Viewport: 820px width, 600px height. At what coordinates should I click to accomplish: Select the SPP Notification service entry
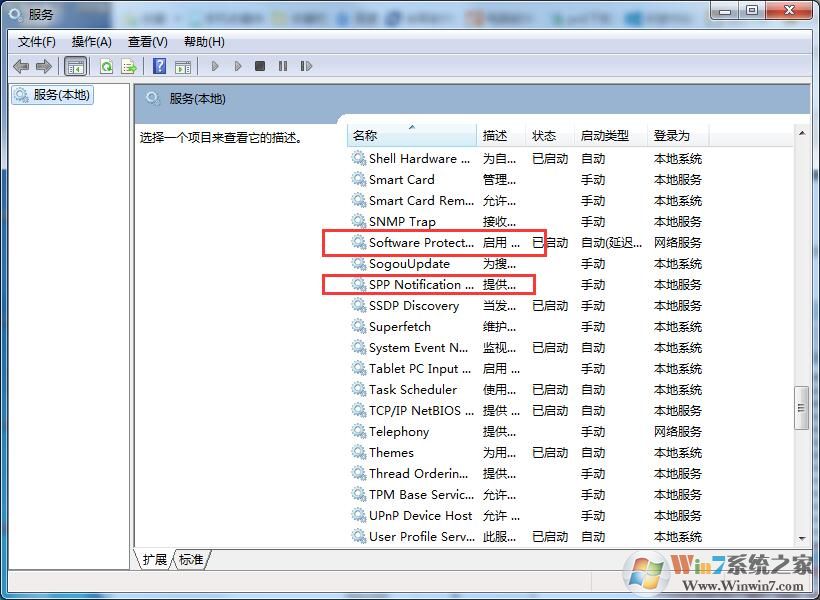click(420, 284)
